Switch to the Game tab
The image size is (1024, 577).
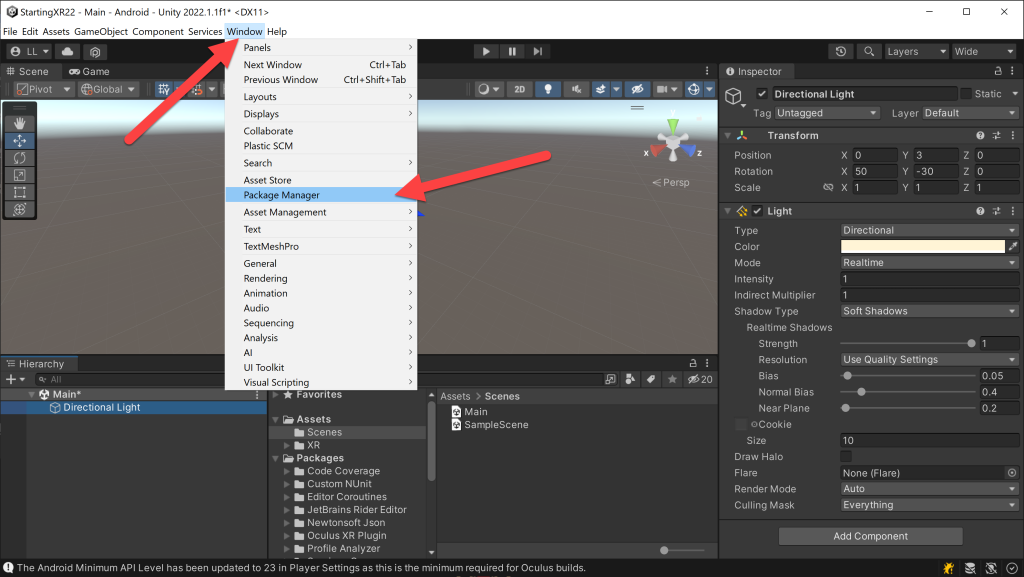click(89, 71)
